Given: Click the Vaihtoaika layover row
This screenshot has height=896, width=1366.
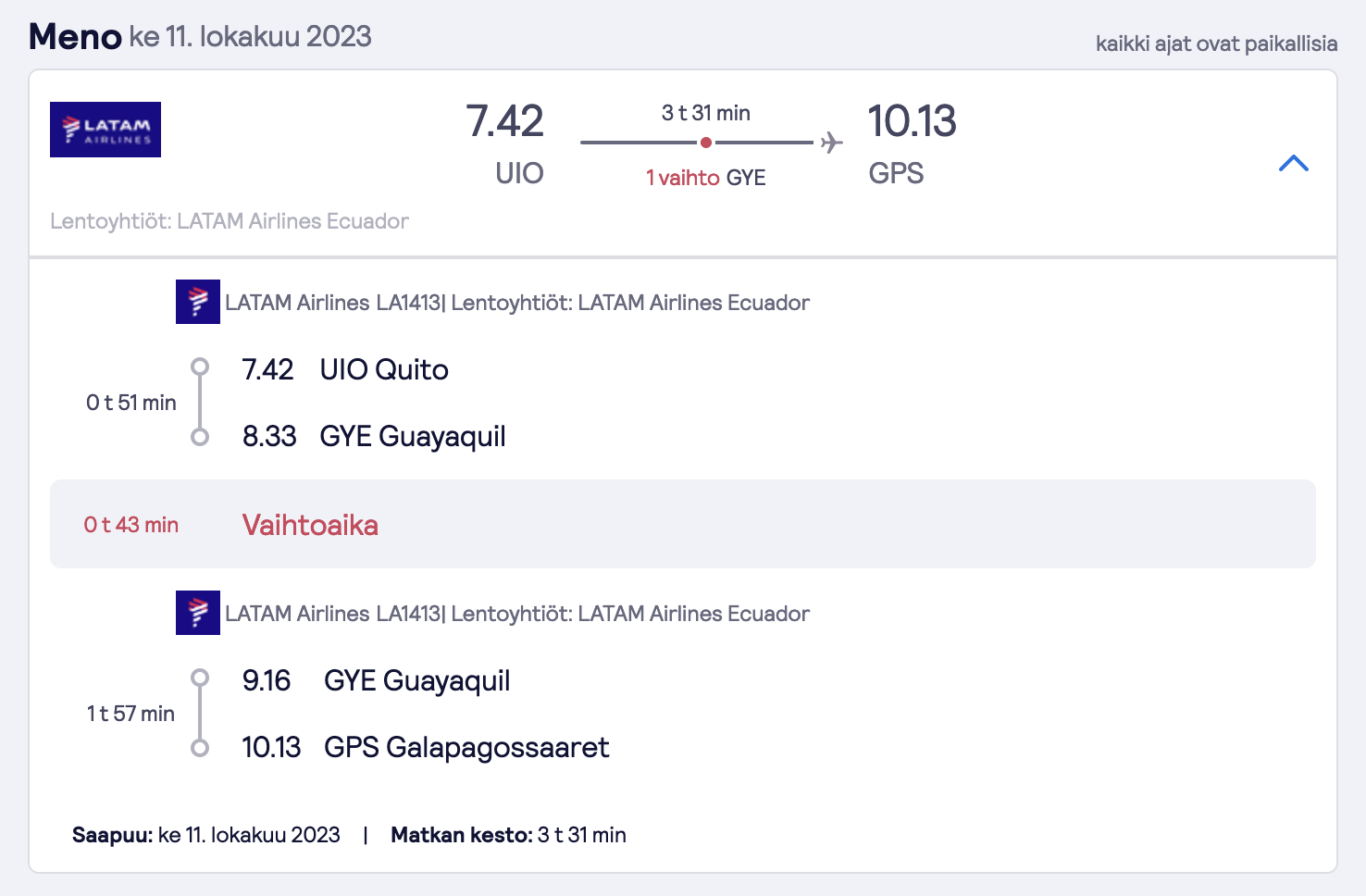Looking at the screenshot, I should [x=683, y=524].
